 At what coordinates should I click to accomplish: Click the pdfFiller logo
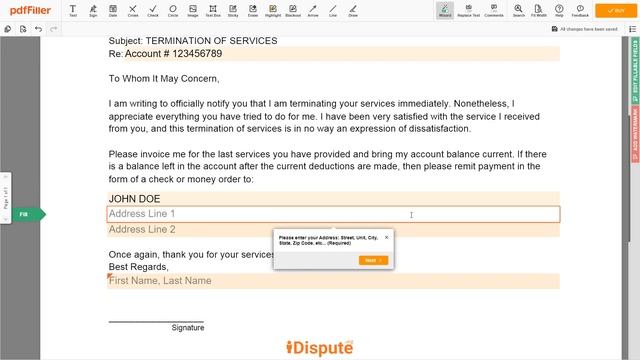30,11
